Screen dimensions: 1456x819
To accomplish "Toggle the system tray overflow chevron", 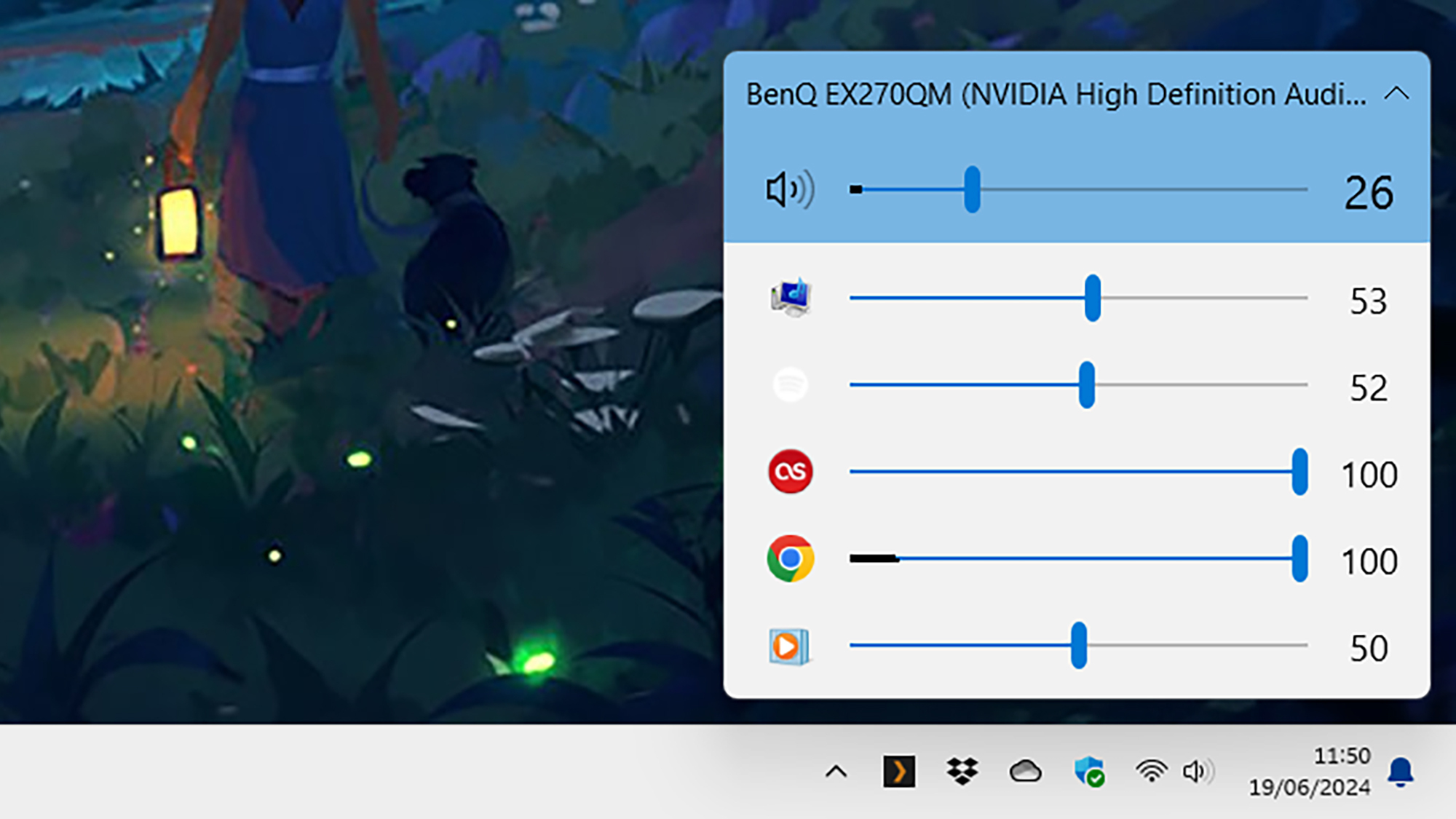I will (x=834, y=771).
